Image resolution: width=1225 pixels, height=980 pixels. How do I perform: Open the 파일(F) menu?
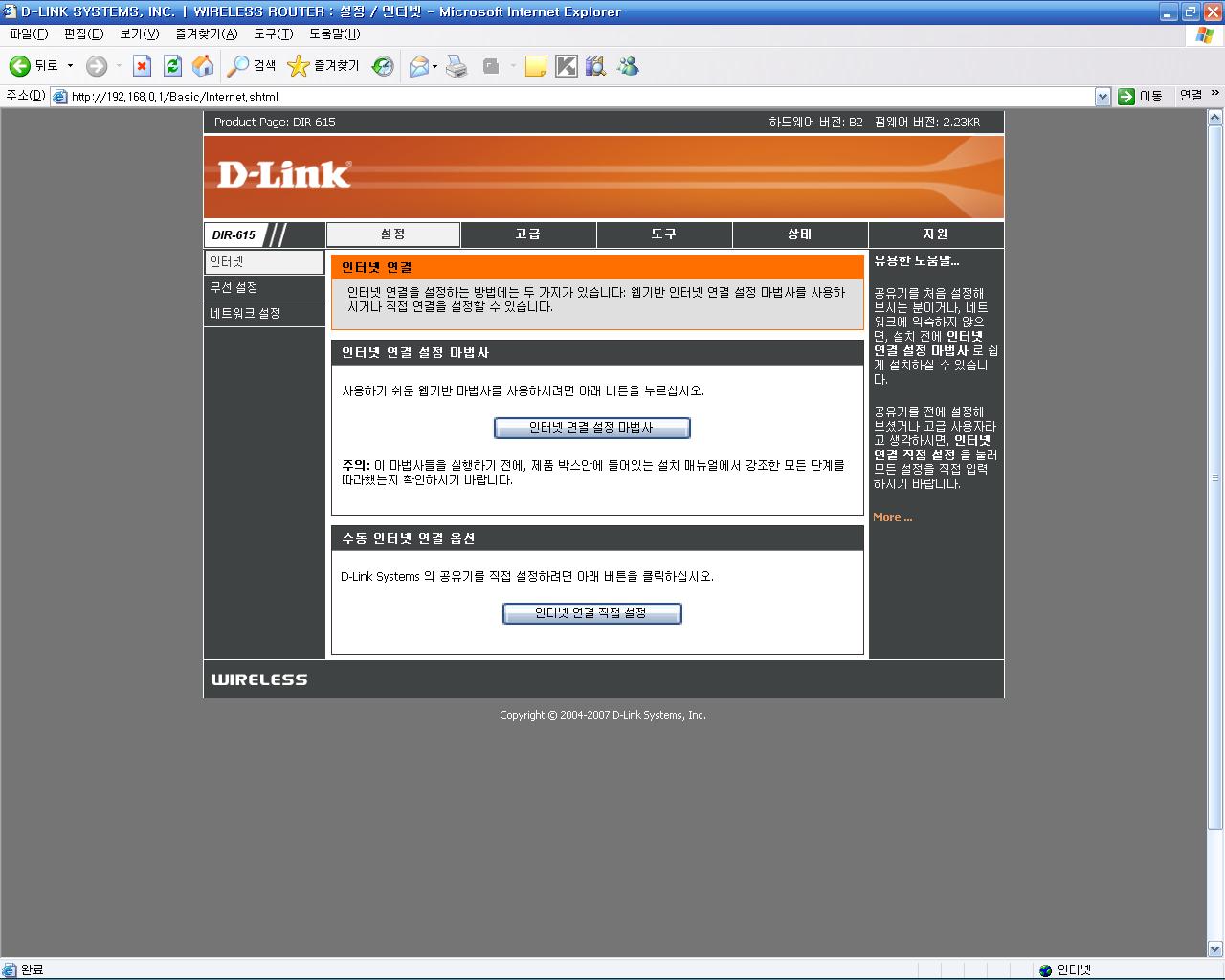pyautogui.click(x=29, y=33)
